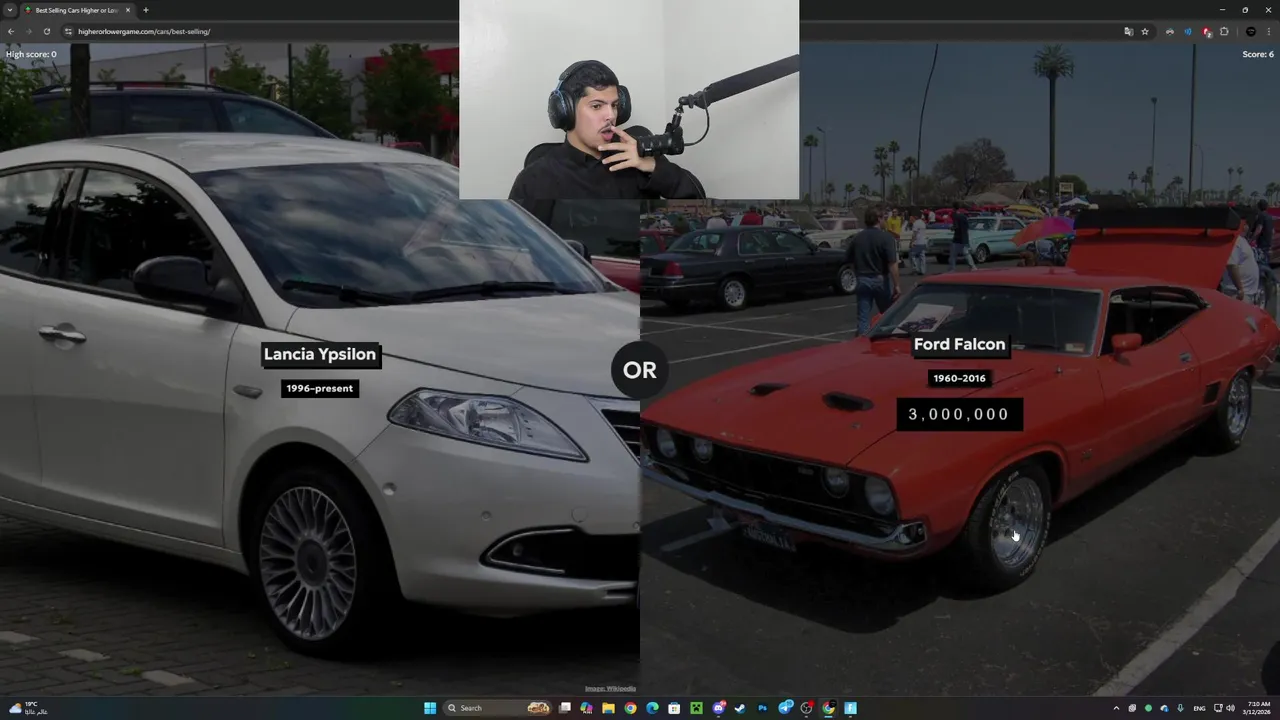Open a new browser tab
The image size is (1280, 720).
pyautogui.click(x=146, y=10)
